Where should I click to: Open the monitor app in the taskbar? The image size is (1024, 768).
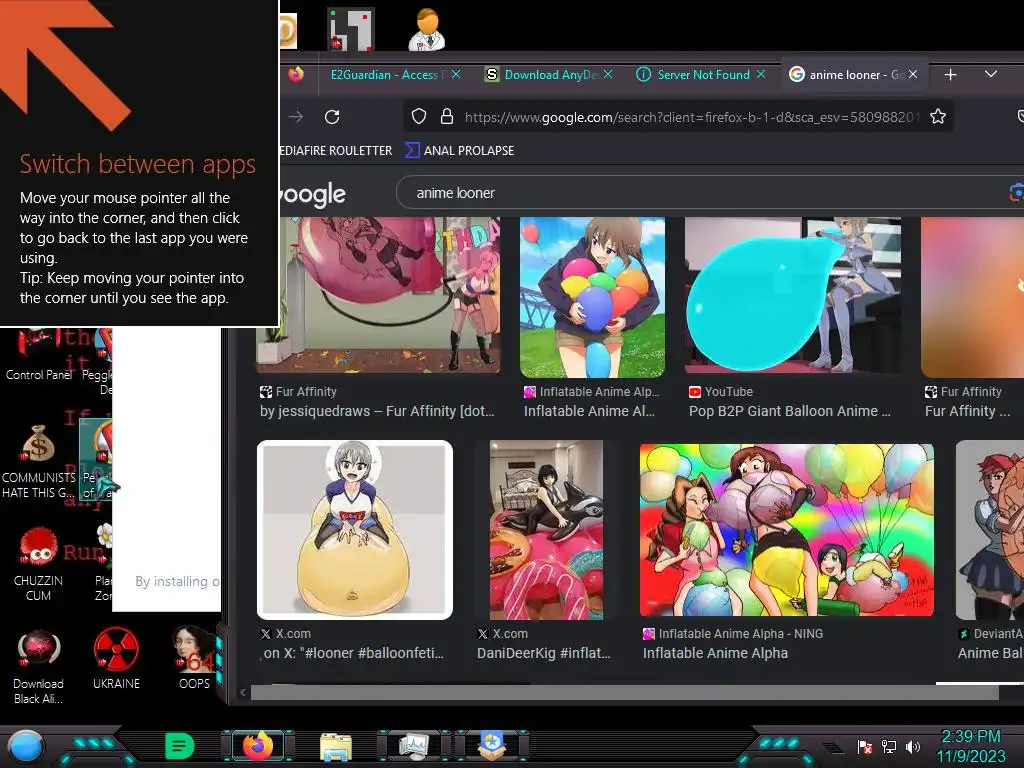(x=414, y=746)
